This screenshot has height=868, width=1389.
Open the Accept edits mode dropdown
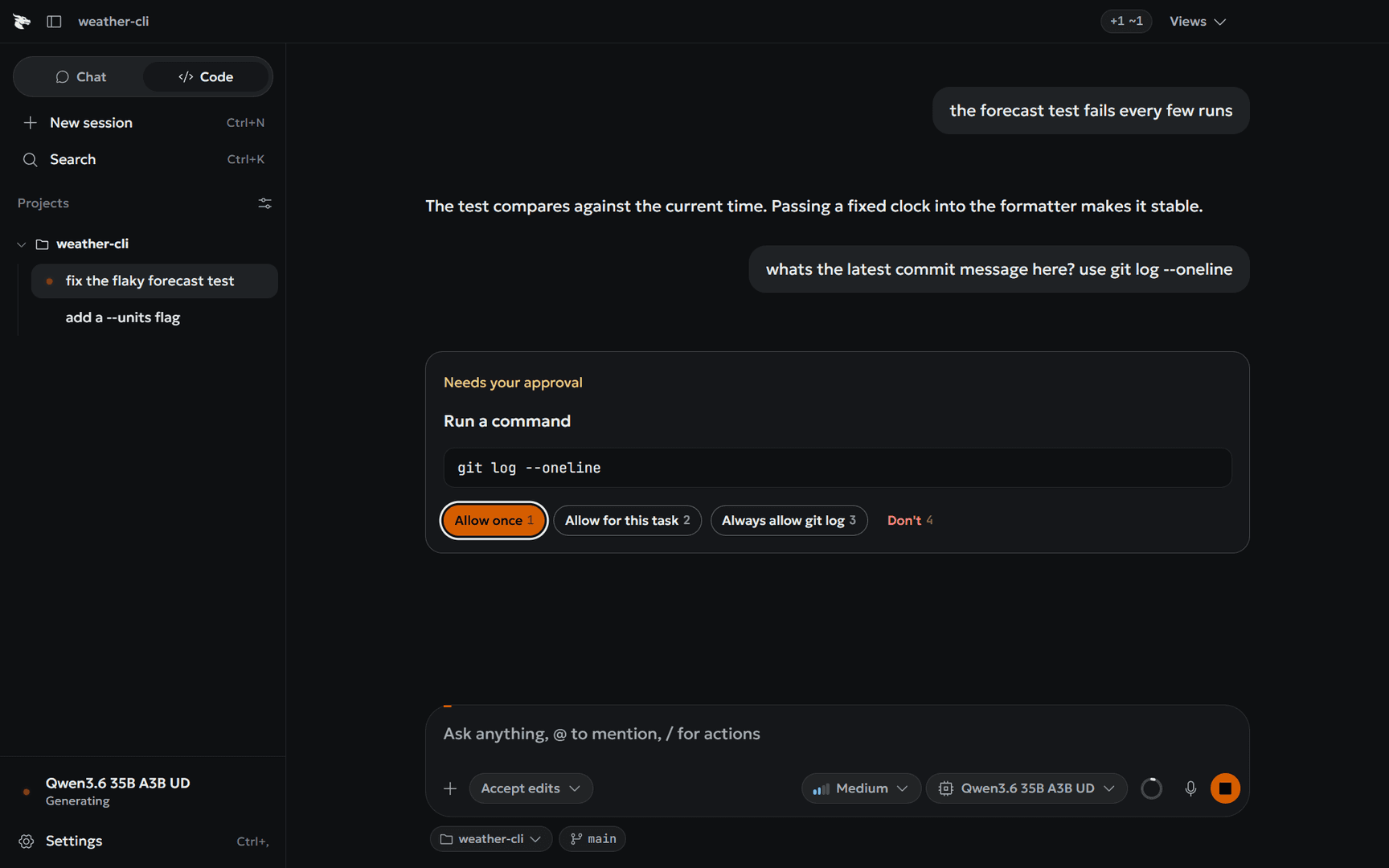pos(531,788)
